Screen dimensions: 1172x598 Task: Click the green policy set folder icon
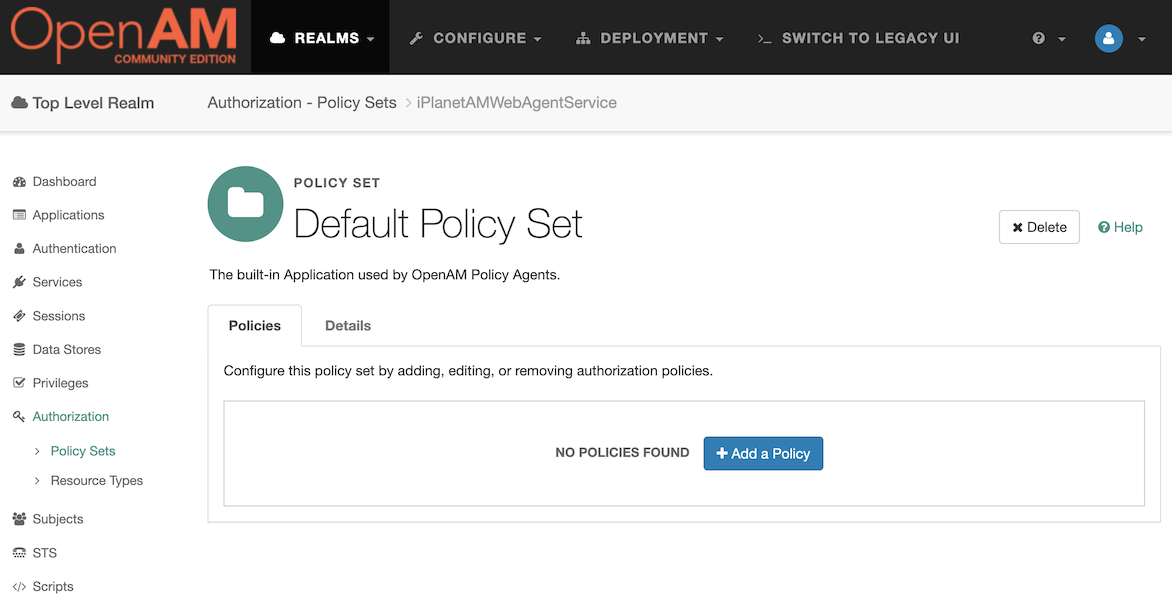point(245,204)
